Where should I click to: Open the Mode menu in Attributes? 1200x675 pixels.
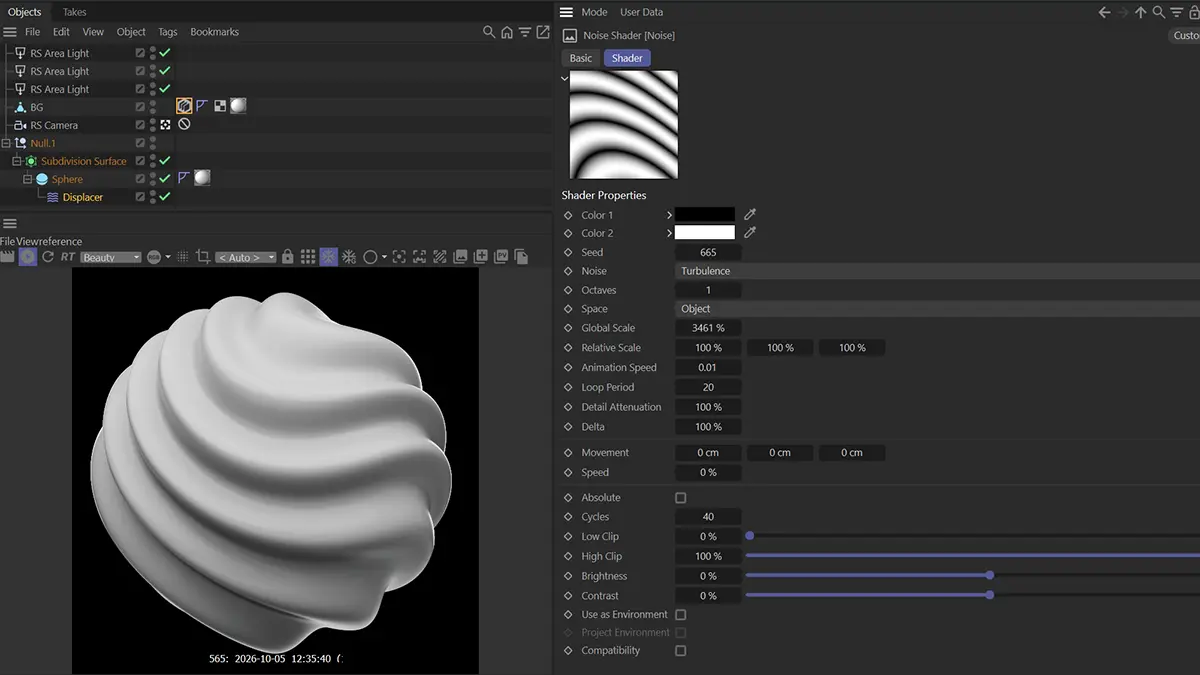(594, 12)
